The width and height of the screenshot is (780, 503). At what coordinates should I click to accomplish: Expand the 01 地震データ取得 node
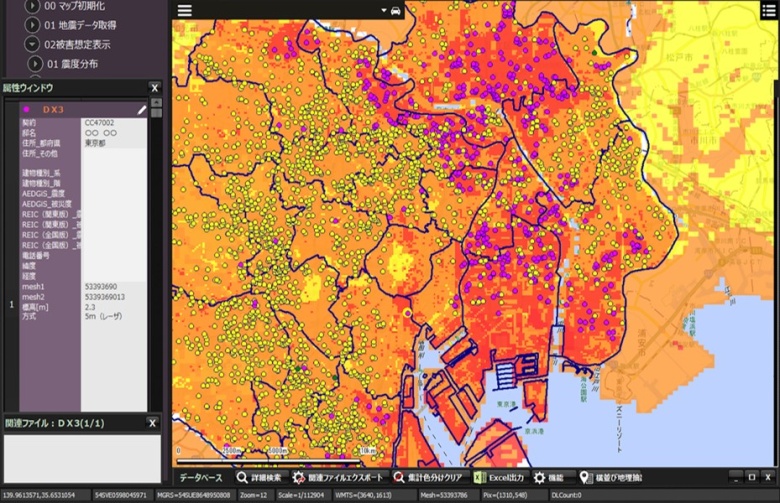tap(33, 25)
